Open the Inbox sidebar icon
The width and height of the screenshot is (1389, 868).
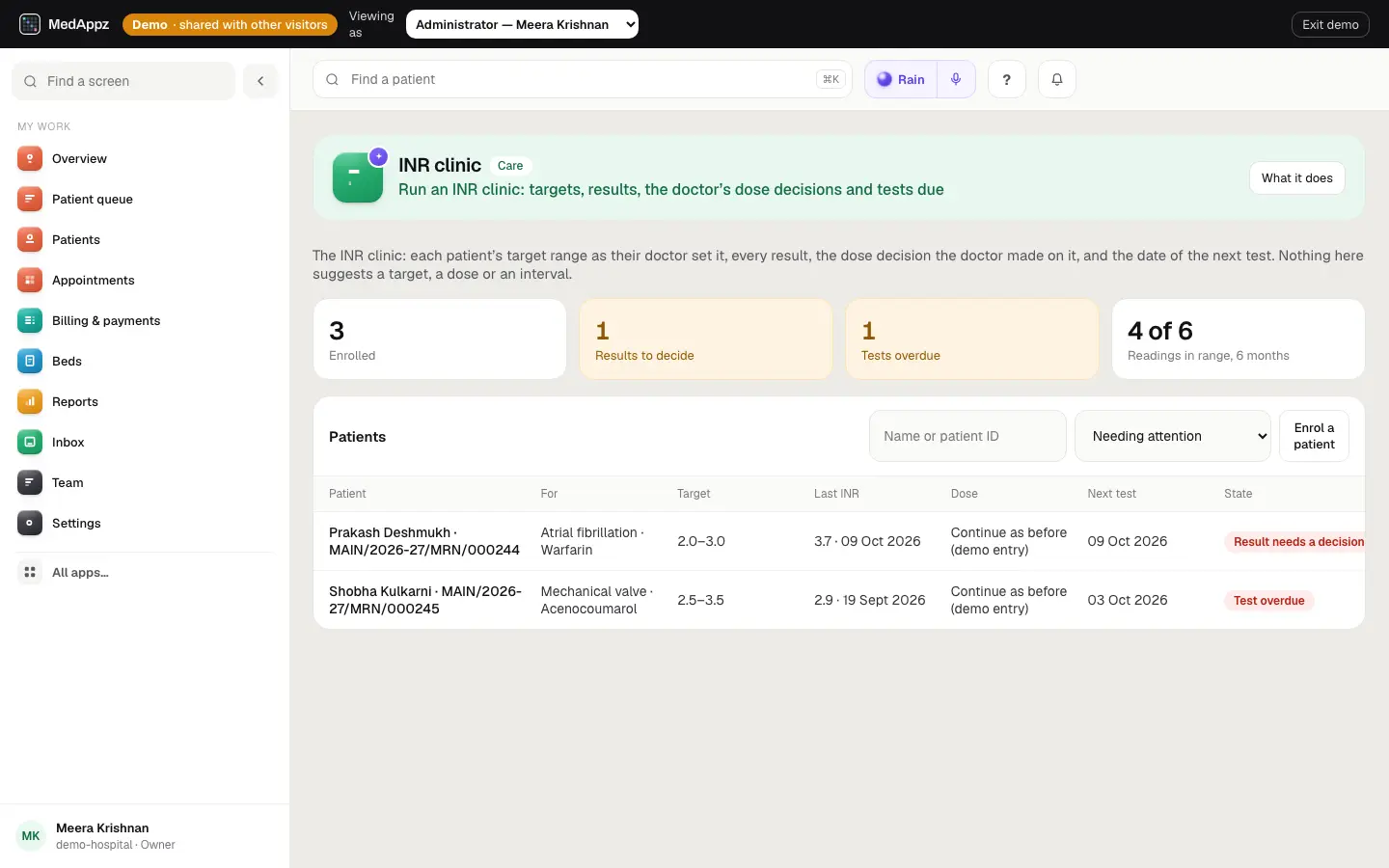tap(30, 443)
